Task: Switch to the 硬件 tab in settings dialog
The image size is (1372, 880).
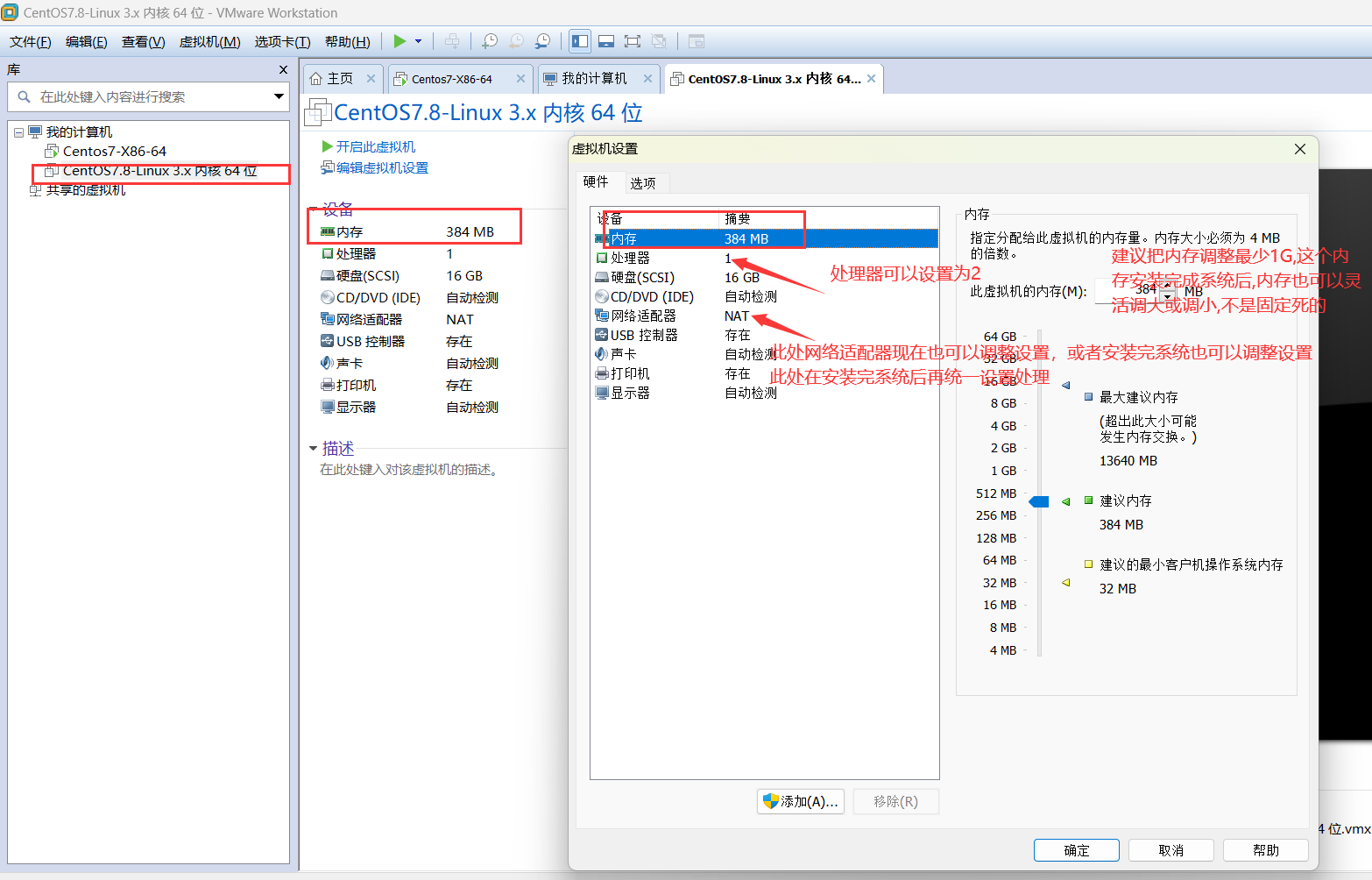Action: pyautogui.click(x=596, y=181)
